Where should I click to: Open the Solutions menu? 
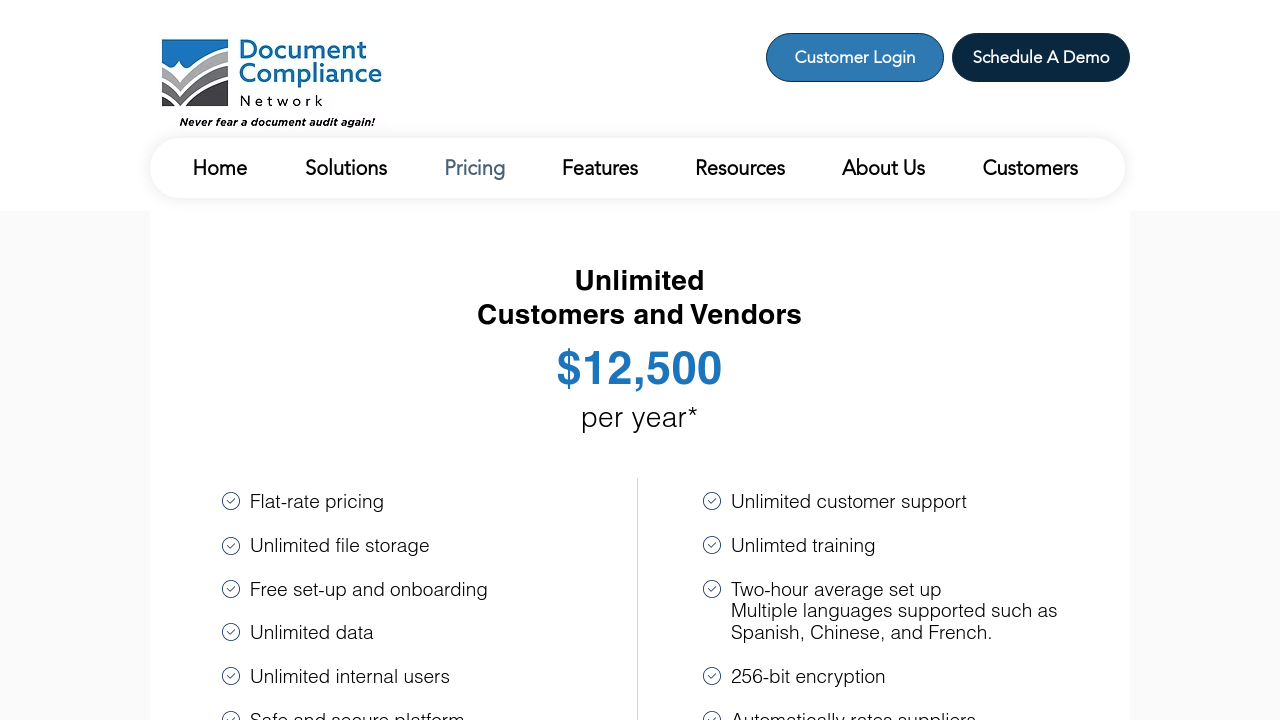coord(346,168)
